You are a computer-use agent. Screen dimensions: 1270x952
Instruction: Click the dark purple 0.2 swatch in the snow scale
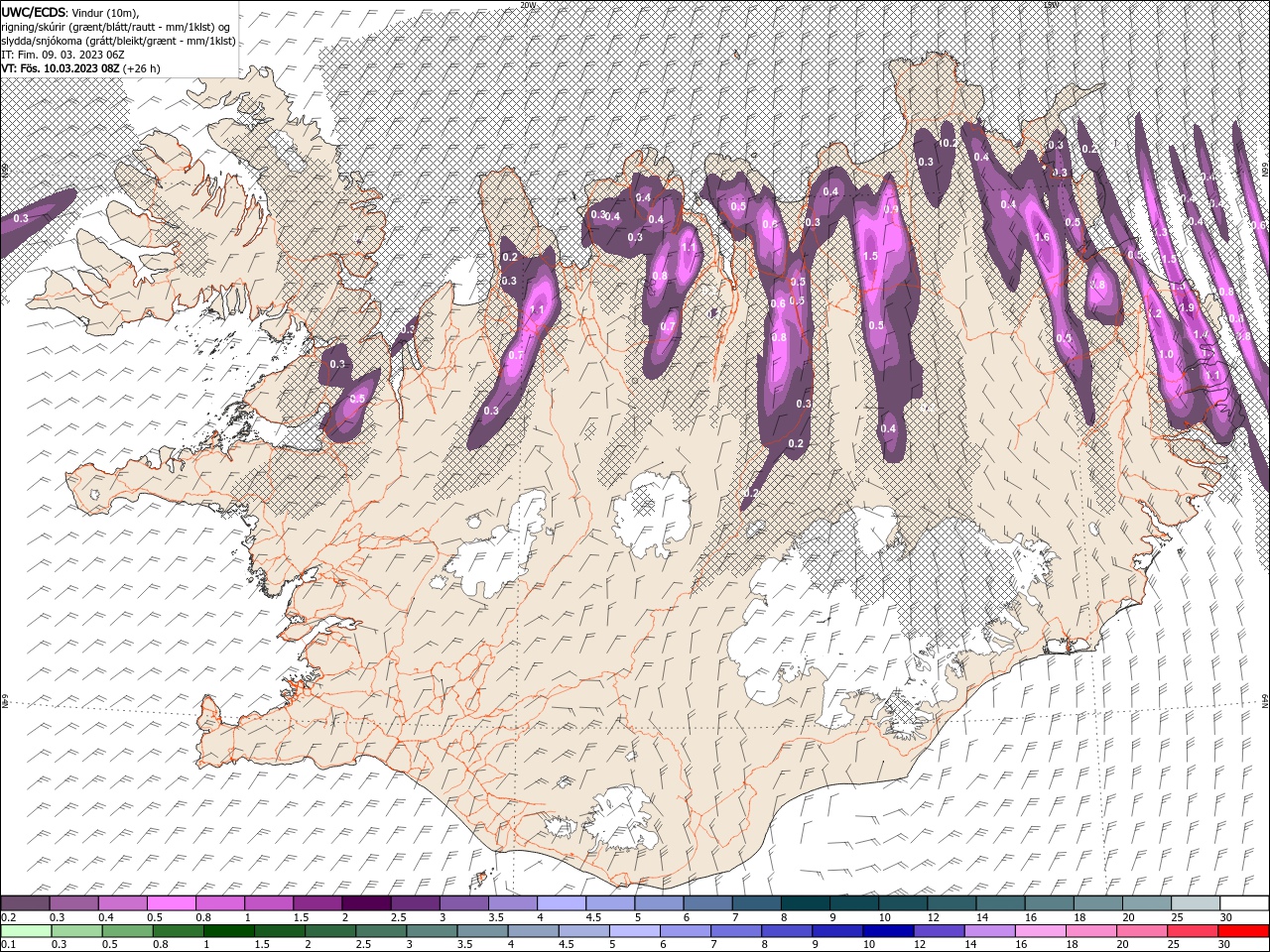[x=25, y=903]
